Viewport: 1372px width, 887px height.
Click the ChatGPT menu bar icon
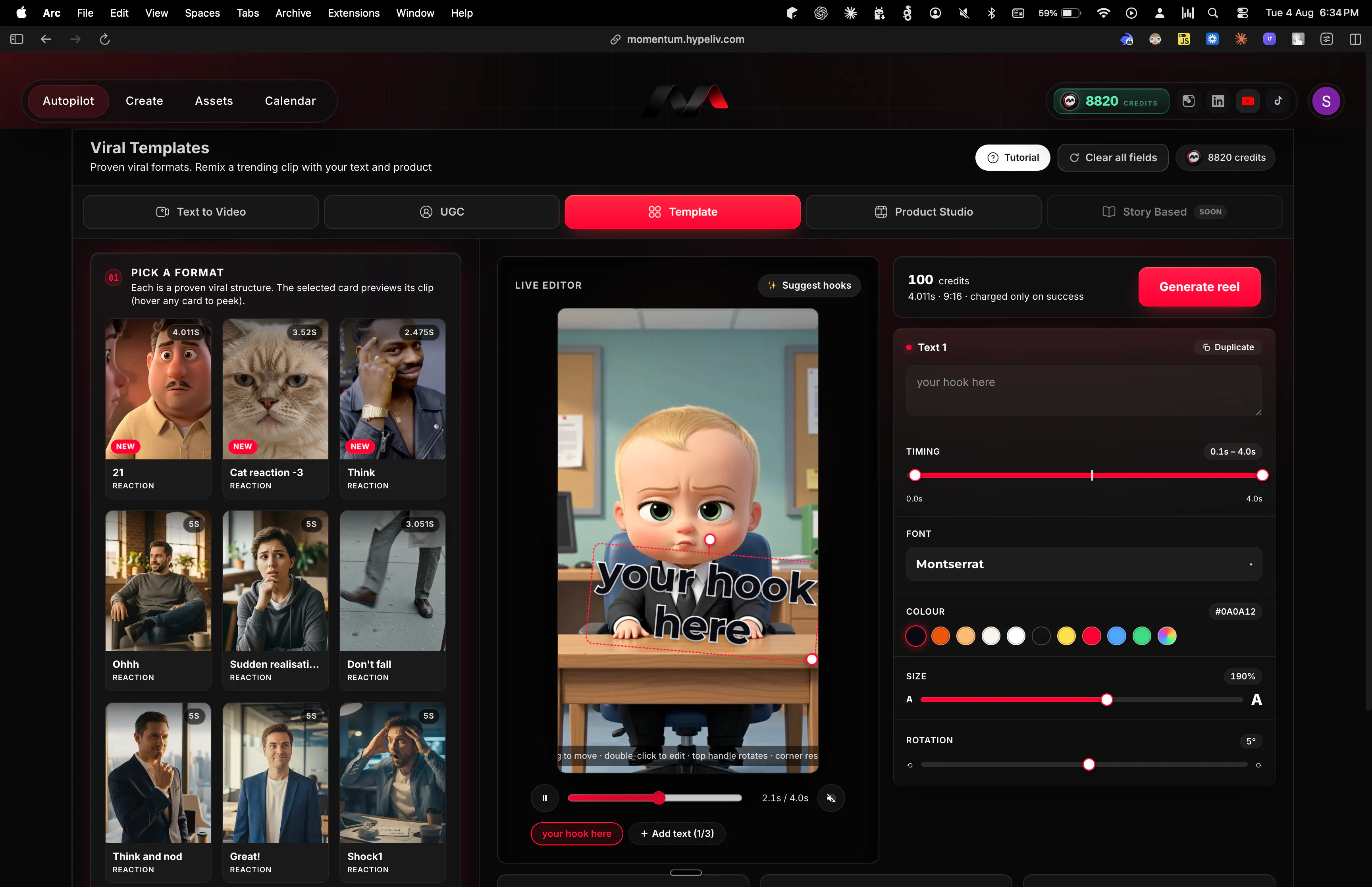821,13
